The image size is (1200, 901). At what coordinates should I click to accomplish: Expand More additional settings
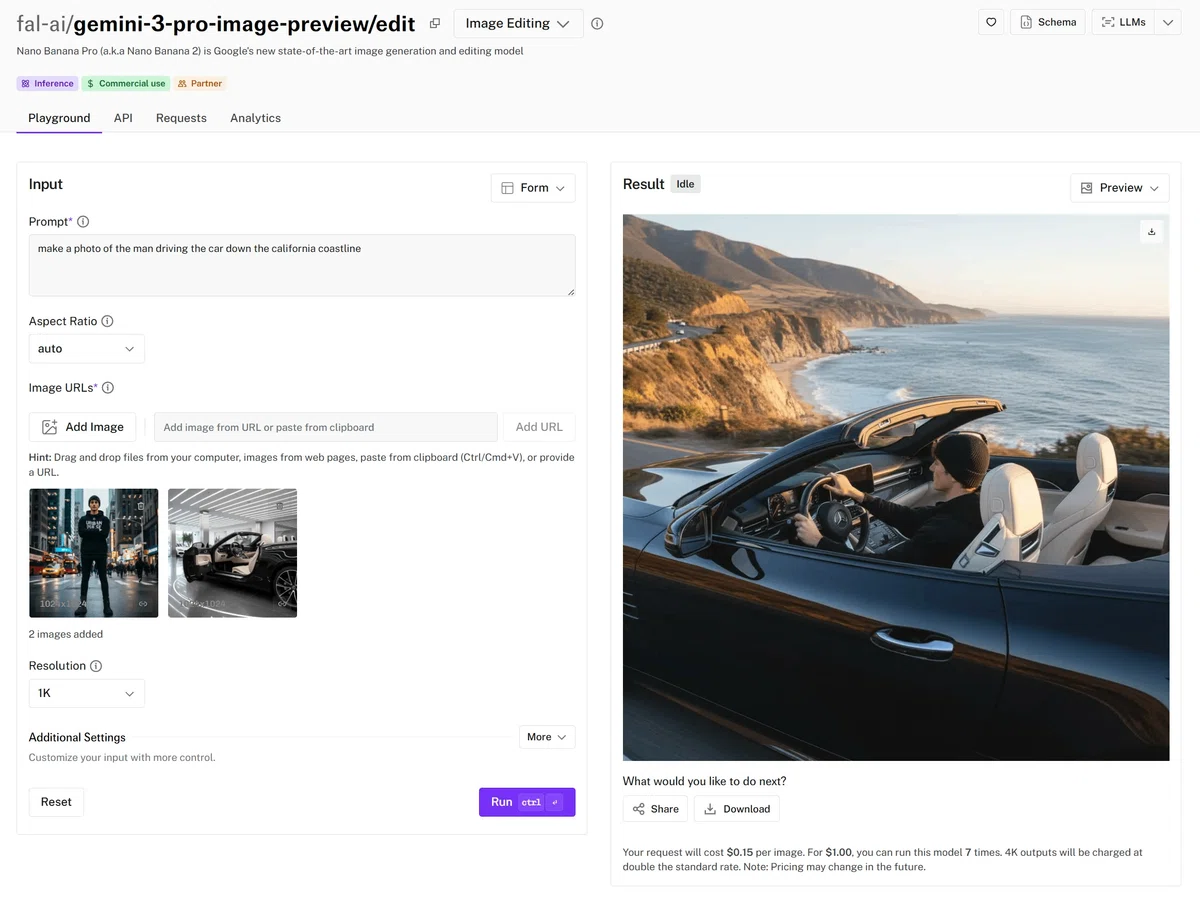[x=547, y=737]
